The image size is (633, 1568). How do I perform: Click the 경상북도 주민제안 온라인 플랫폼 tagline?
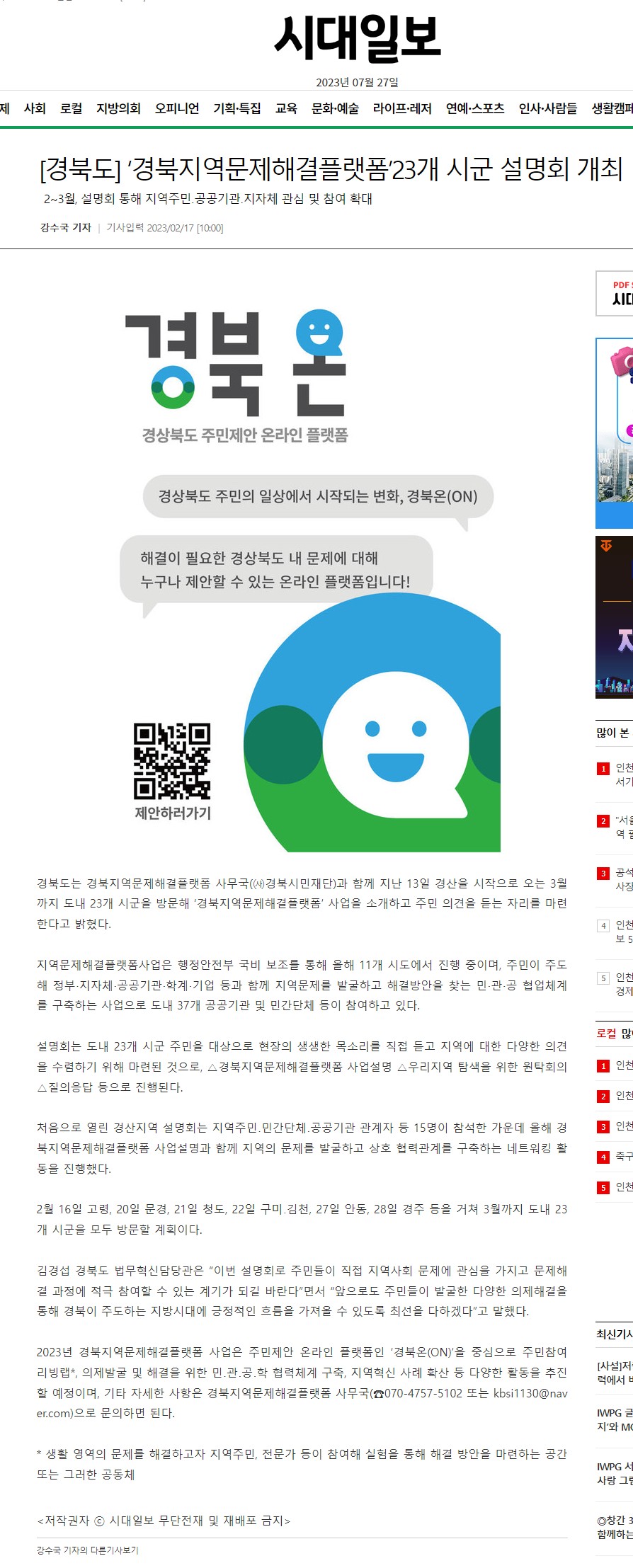(245, 435)
